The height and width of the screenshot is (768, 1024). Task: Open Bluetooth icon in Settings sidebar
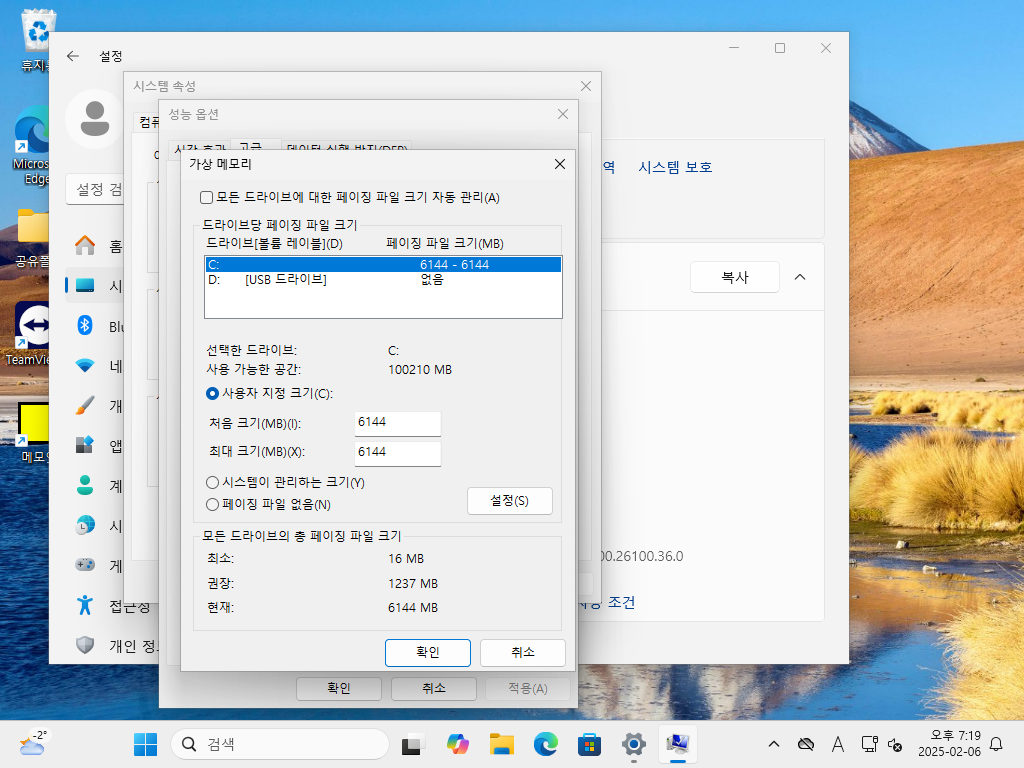coord(85,325)
